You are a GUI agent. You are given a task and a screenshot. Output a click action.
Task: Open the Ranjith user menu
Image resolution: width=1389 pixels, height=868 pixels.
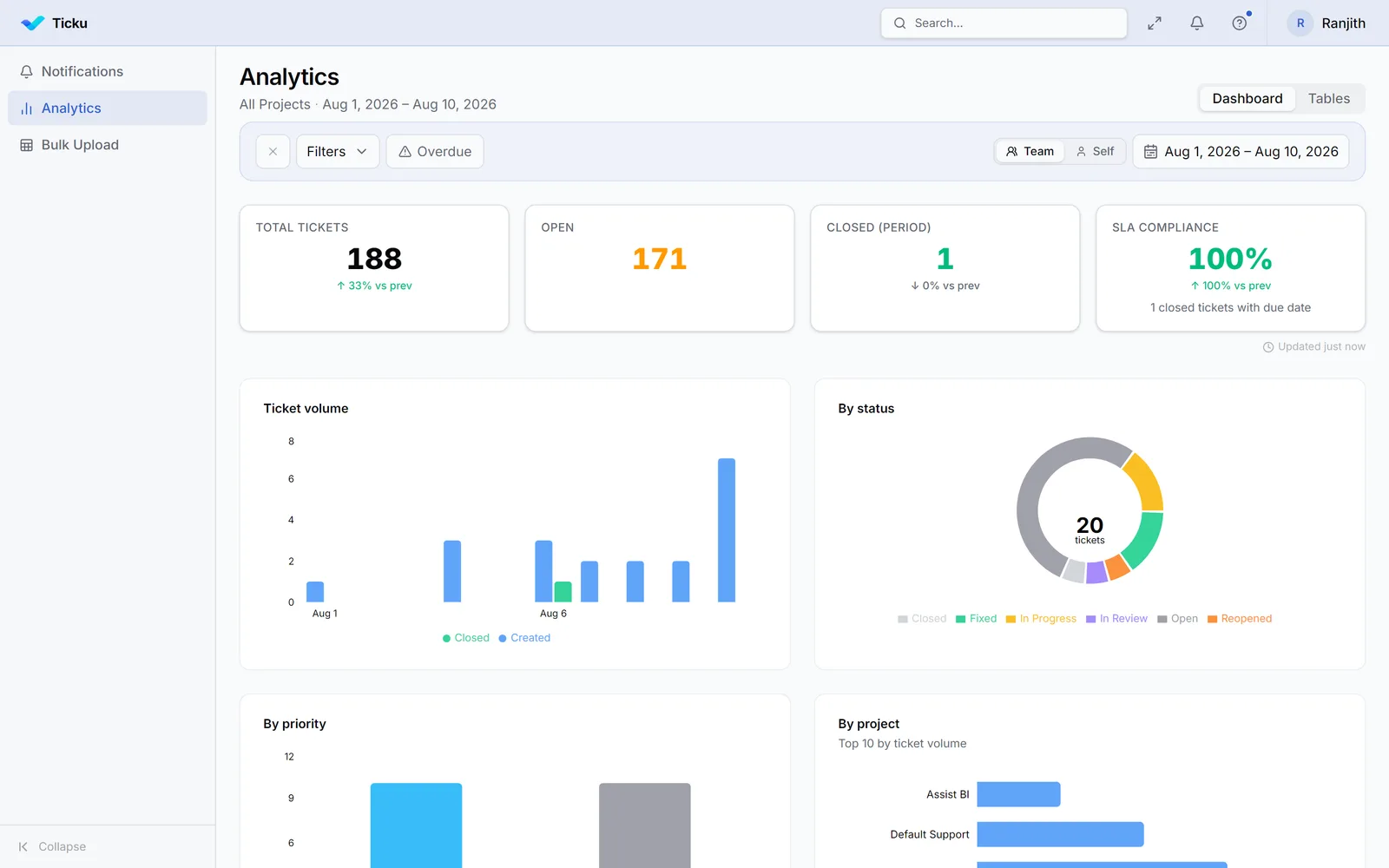(x=1326, y=23)
